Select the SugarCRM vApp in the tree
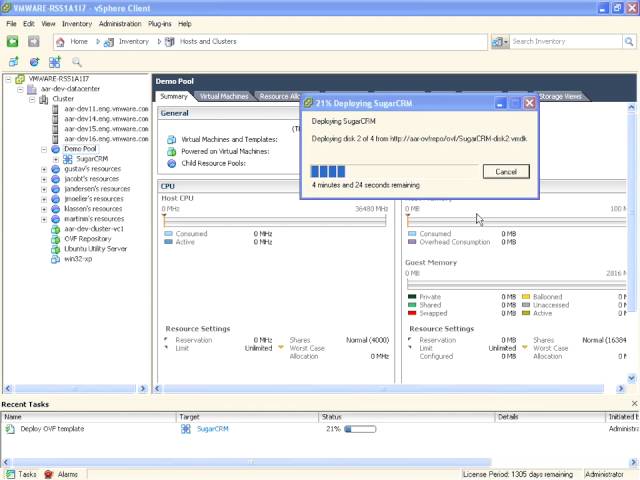Image resolution: width=640 pixels, height=480 pixels. 92,159
